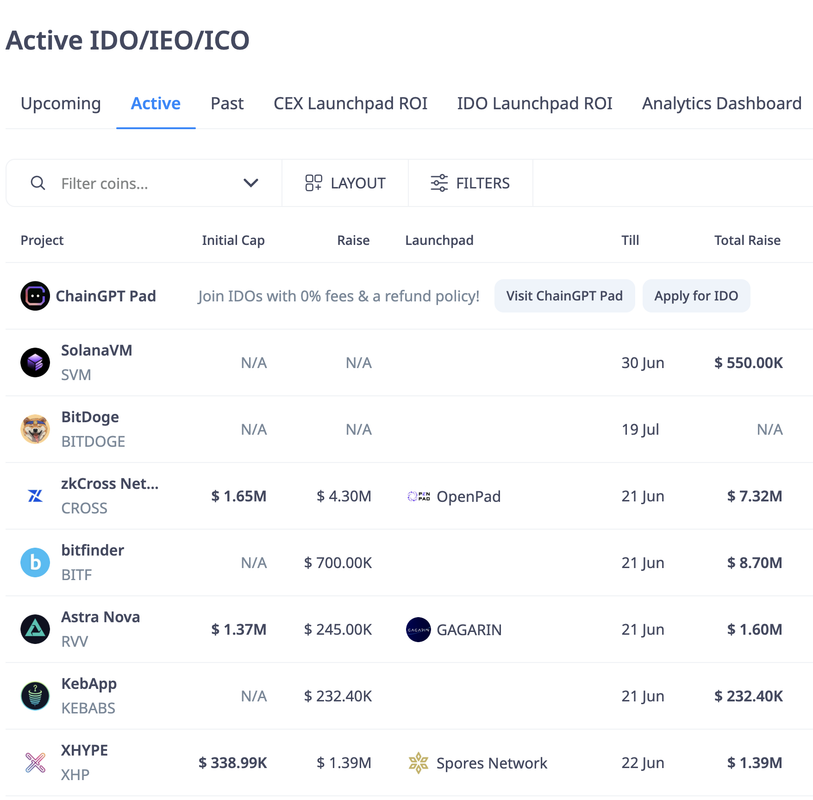
Task: Sort by the Launchpad column header
Action: pos(439,240)
